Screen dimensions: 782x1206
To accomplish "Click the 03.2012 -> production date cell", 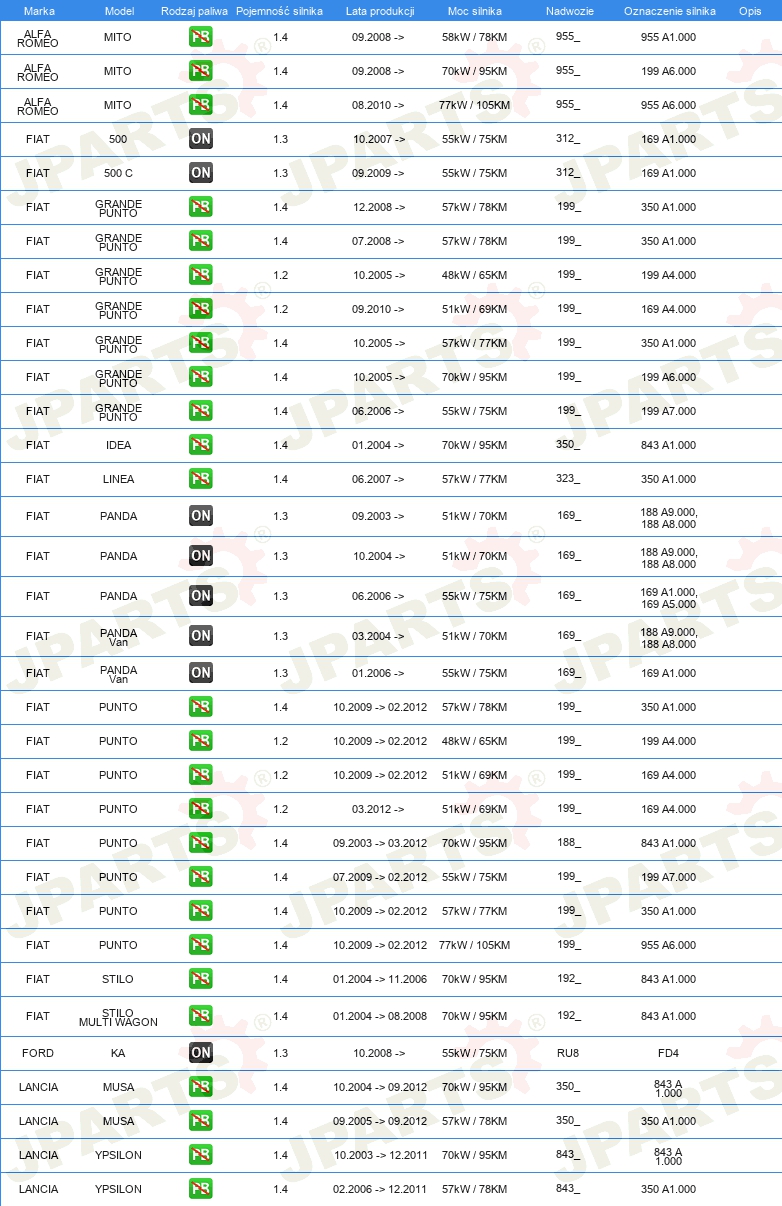I will 379,809.
